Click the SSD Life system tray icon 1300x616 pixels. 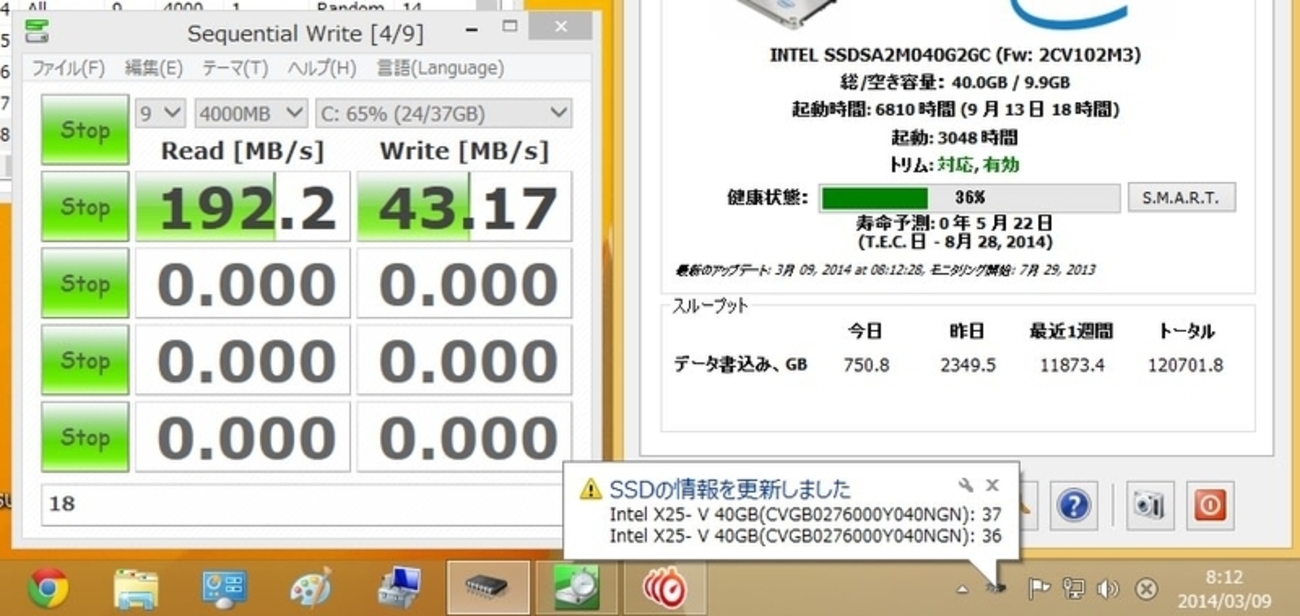(x=996, y=589)
